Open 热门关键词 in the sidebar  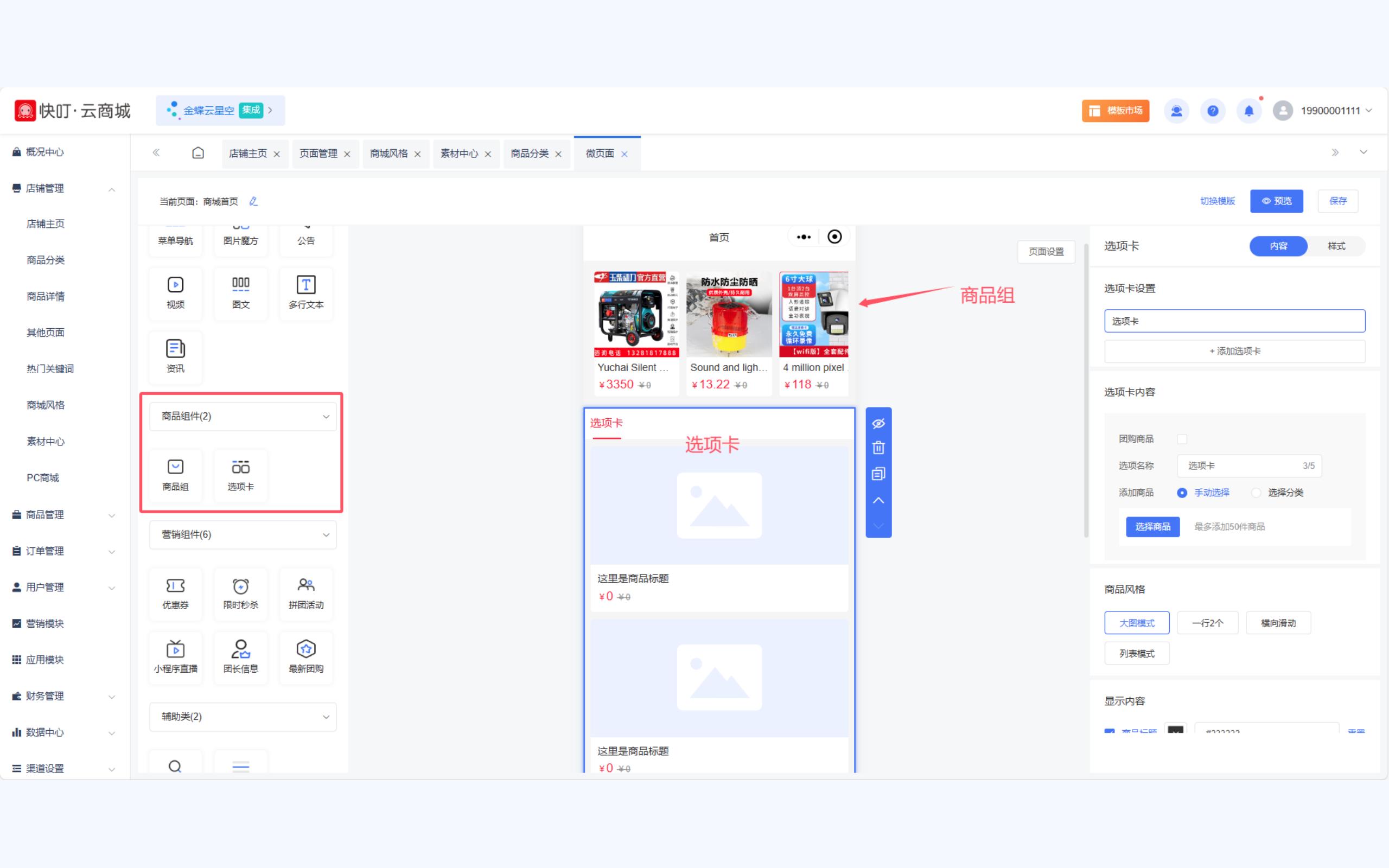pyautogui.click(x=50, y=369)
